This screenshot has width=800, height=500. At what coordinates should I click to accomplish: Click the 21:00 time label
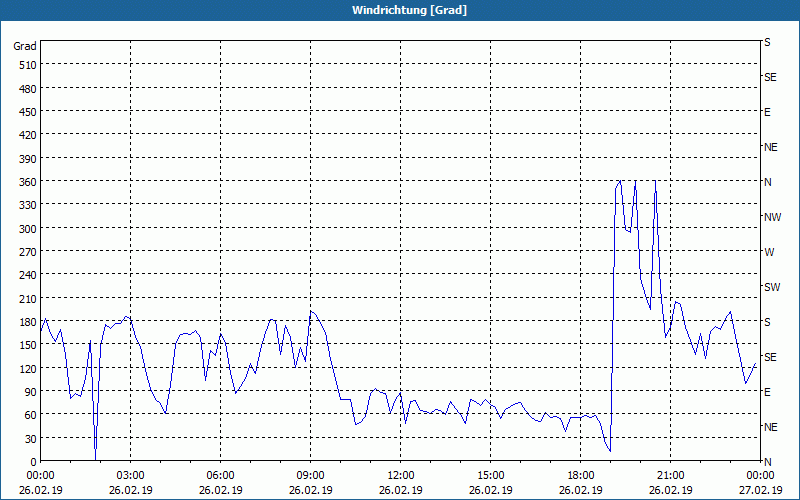[670, 476]
